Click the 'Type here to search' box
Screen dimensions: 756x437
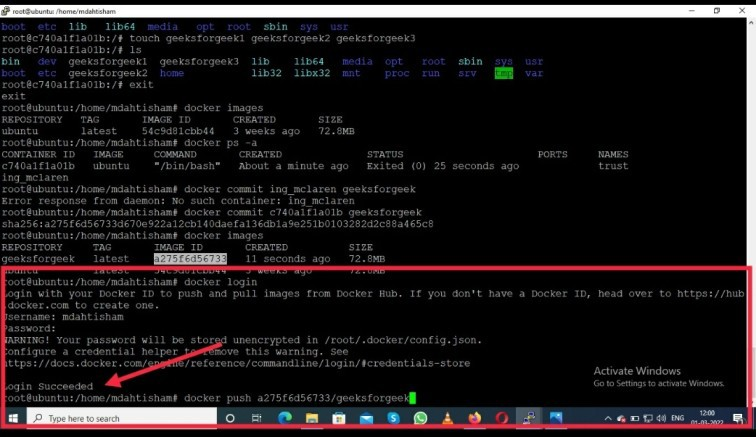point(122,418)
